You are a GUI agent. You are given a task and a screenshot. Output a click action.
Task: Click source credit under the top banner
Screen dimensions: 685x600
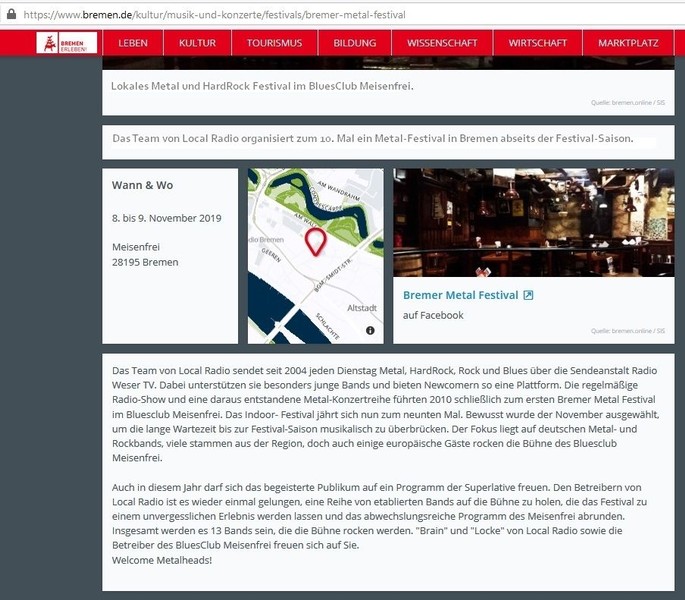[x=628, y=103]
